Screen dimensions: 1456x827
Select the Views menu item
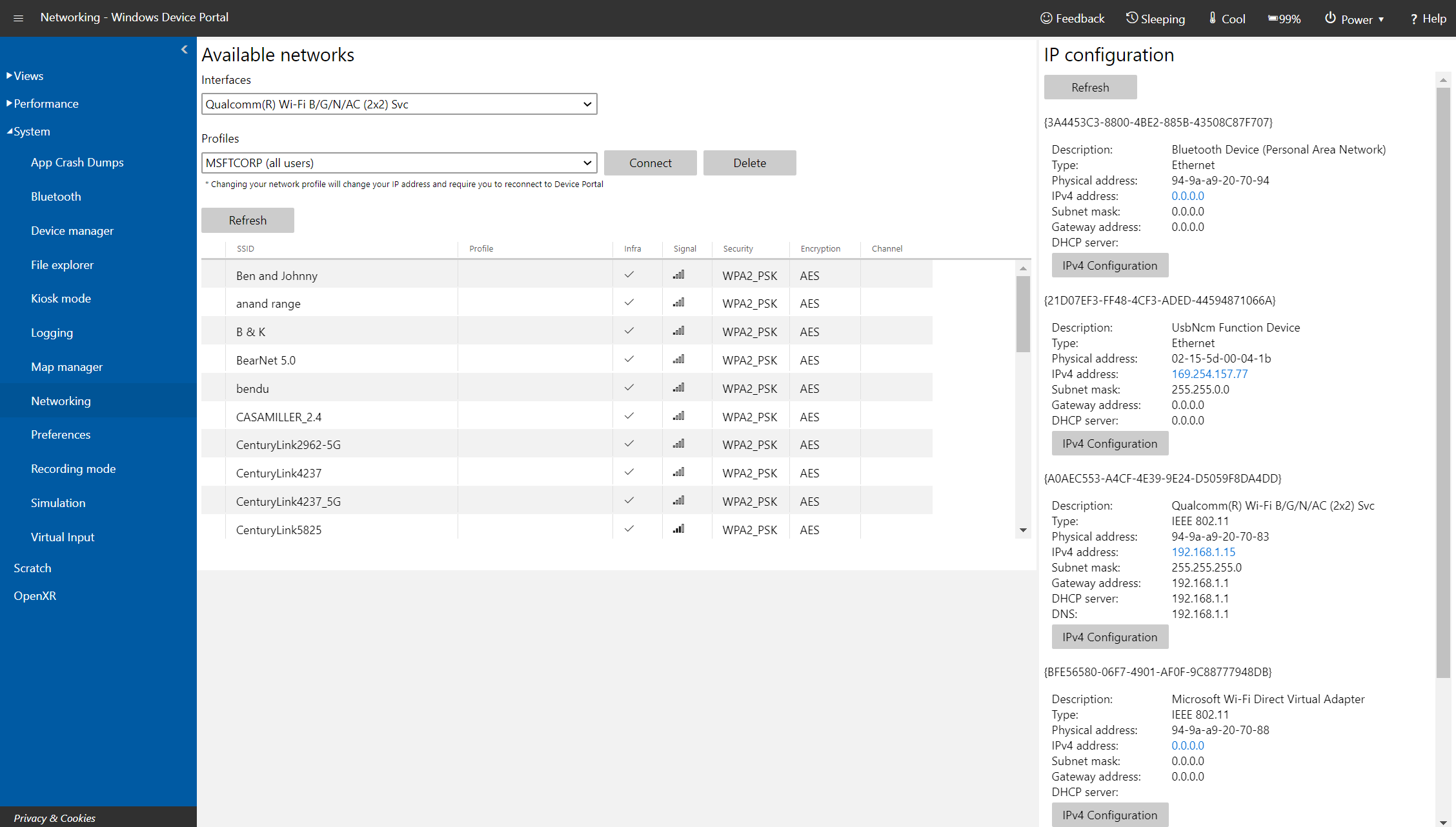point(27,75)
